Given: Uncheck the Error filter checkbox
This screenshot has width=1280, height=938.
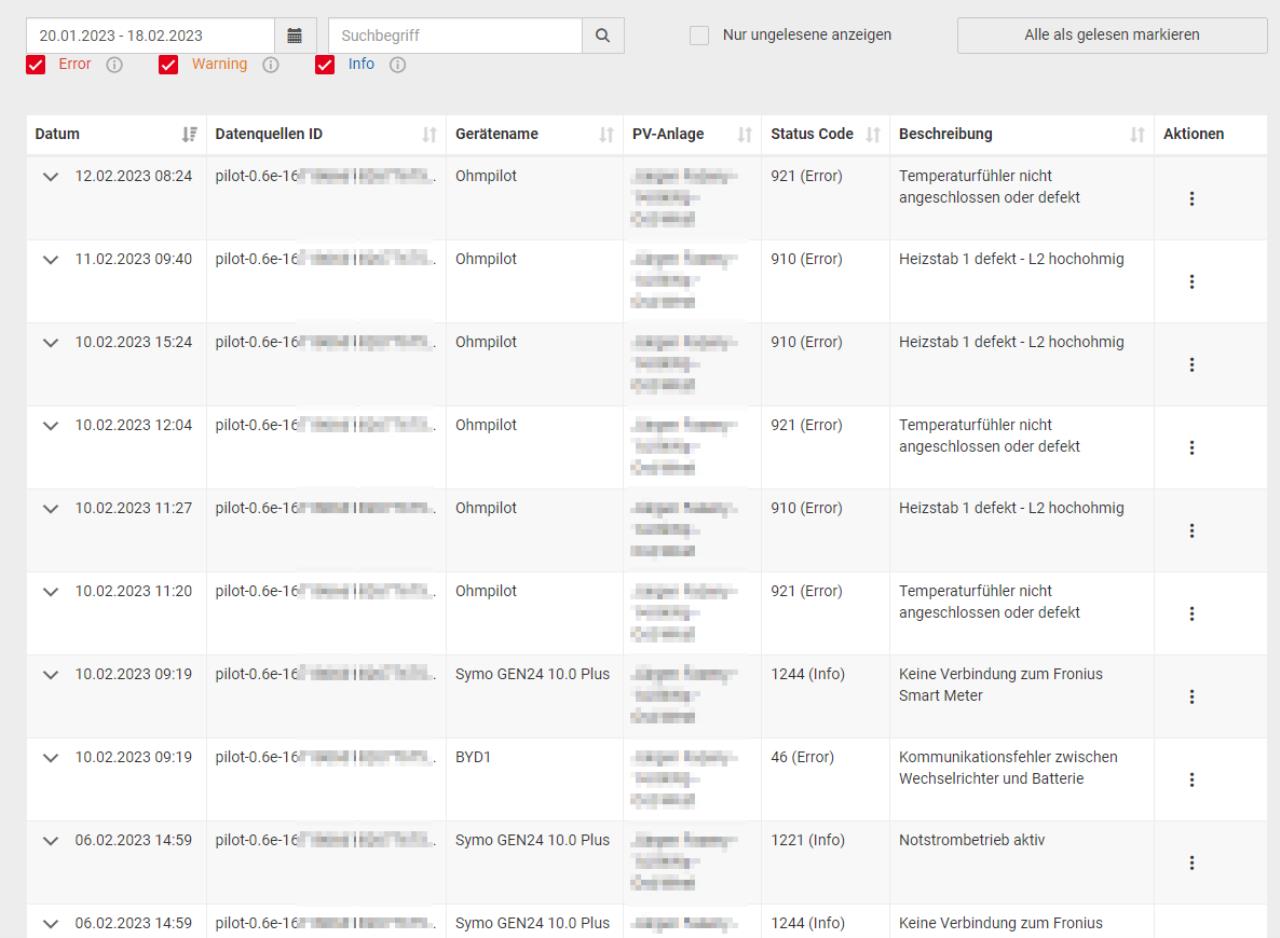Looking at the screenshot, I should [35, 65].
